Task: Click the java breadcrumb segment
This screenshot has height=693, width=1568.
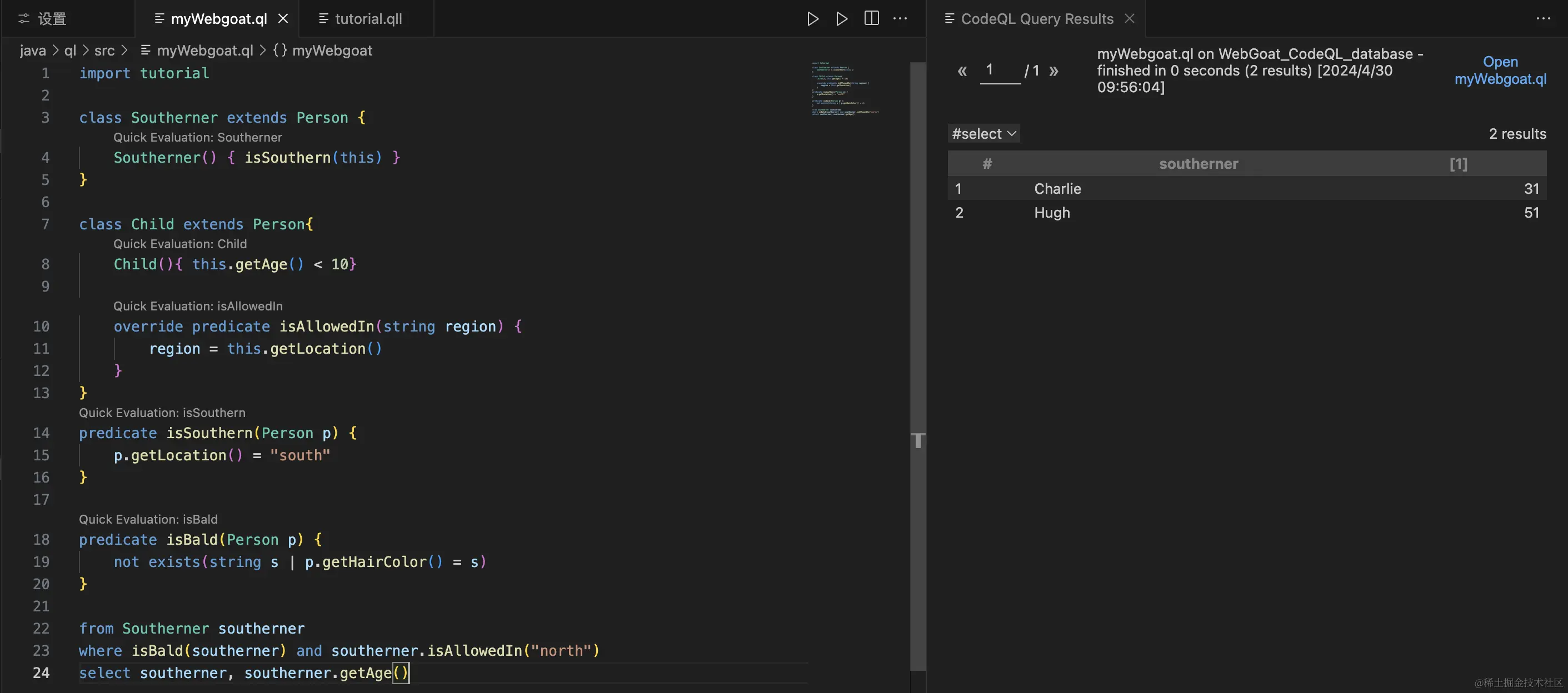Action: coord(33,51)
